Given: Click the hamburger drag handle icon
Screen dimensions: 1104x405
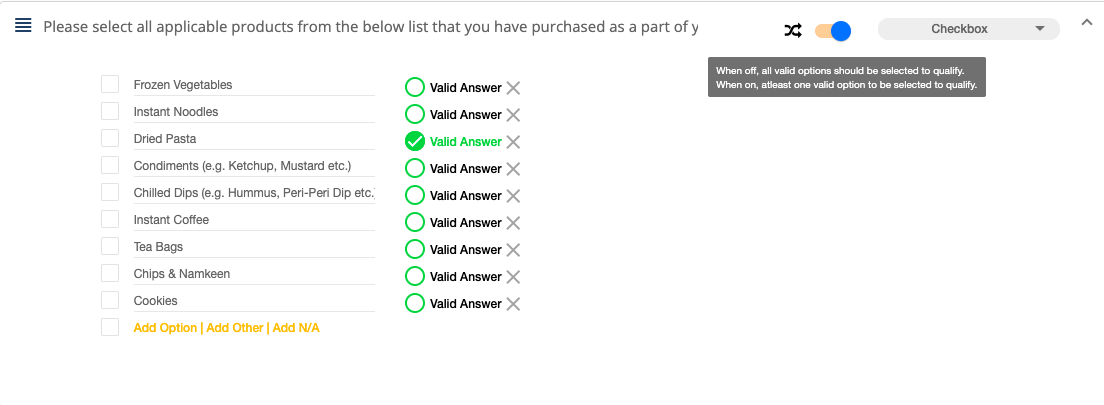Looking at the screenshot, I should [x=23, y=25].
